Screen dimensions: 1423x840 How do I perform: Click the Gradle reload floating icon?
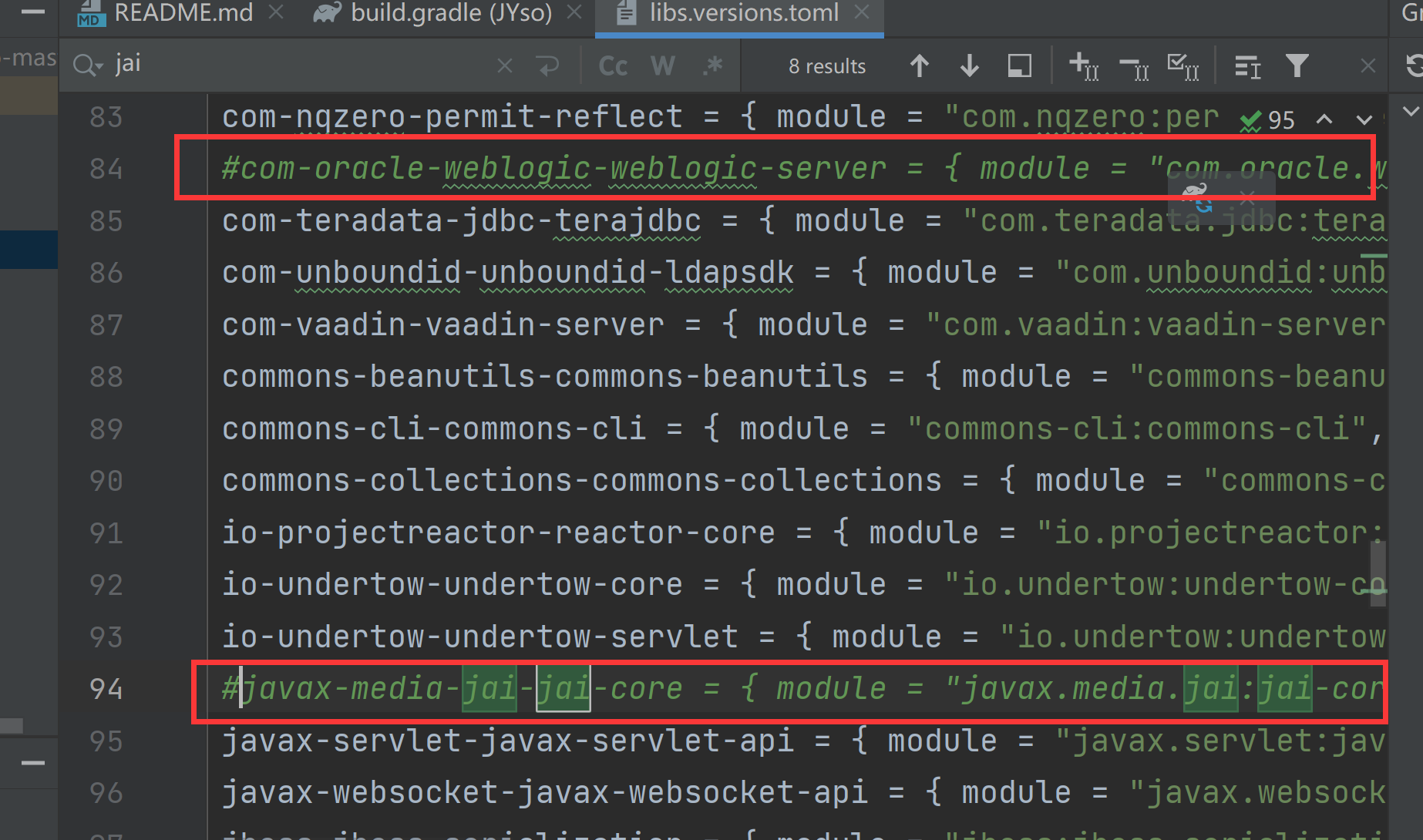click(1196, 197)
